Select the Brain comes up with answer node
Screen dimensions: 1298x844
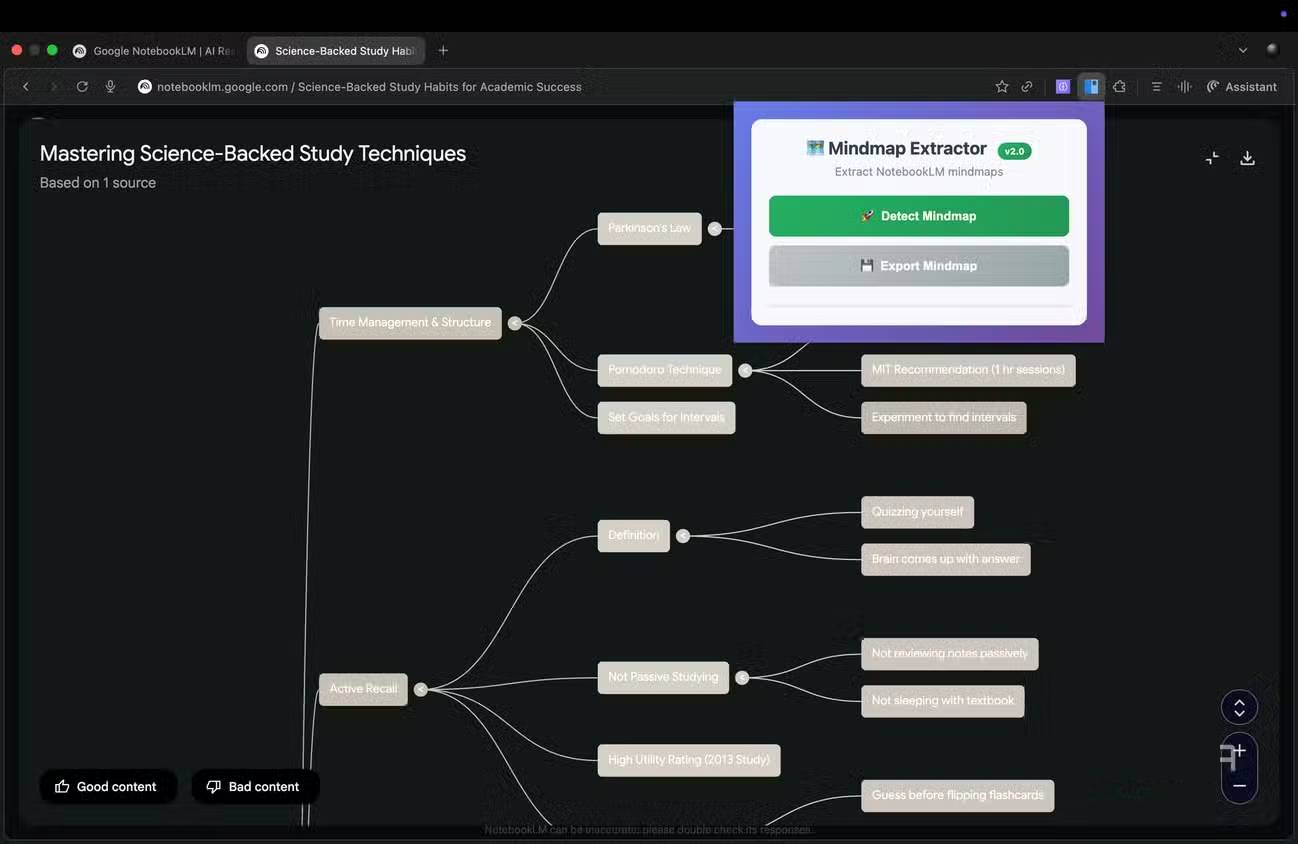click(945, 559)
